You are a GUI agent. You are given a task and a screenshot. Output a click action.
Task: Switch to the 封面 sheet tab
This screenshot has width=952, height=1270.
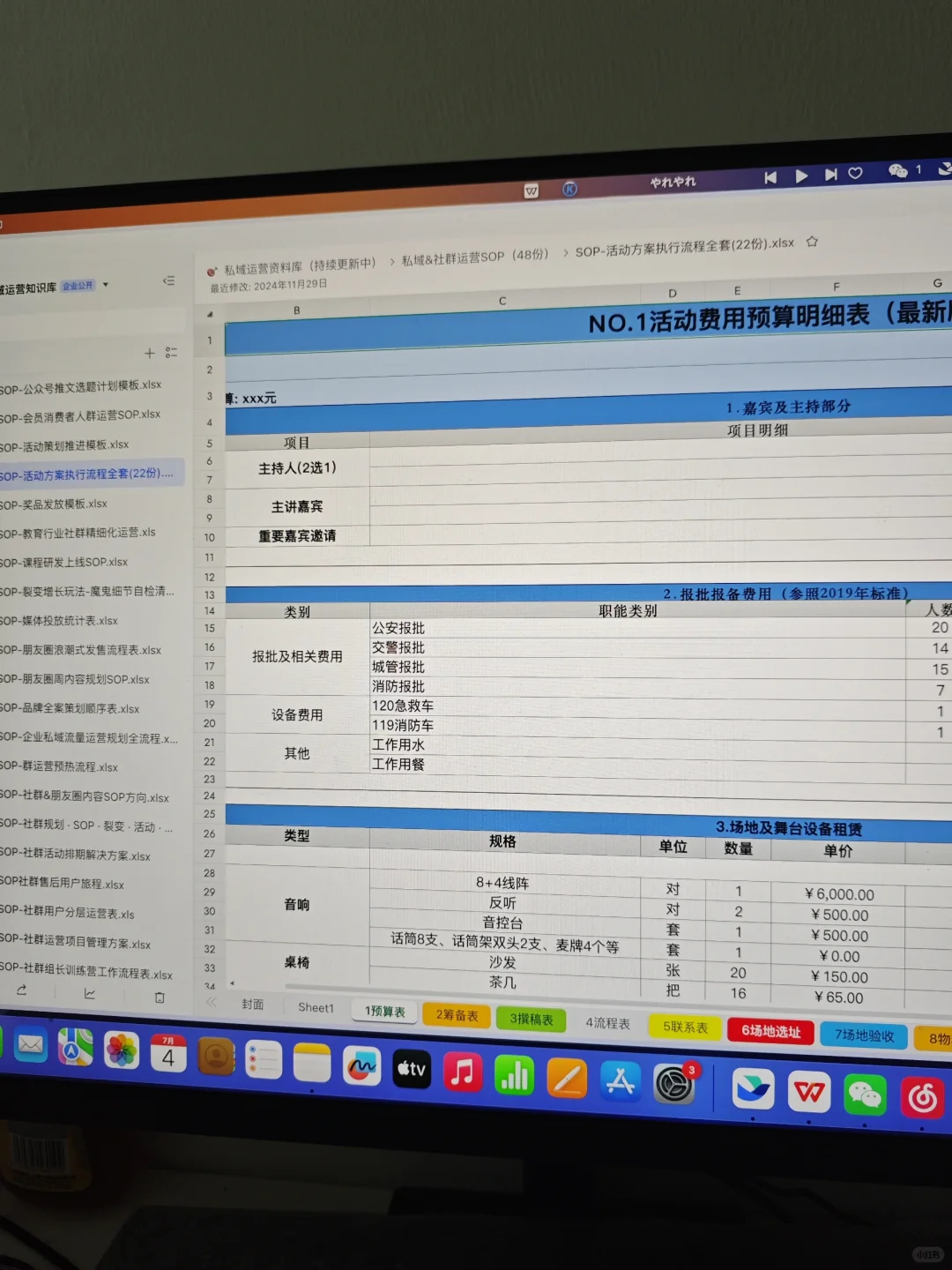(251, 1004)
